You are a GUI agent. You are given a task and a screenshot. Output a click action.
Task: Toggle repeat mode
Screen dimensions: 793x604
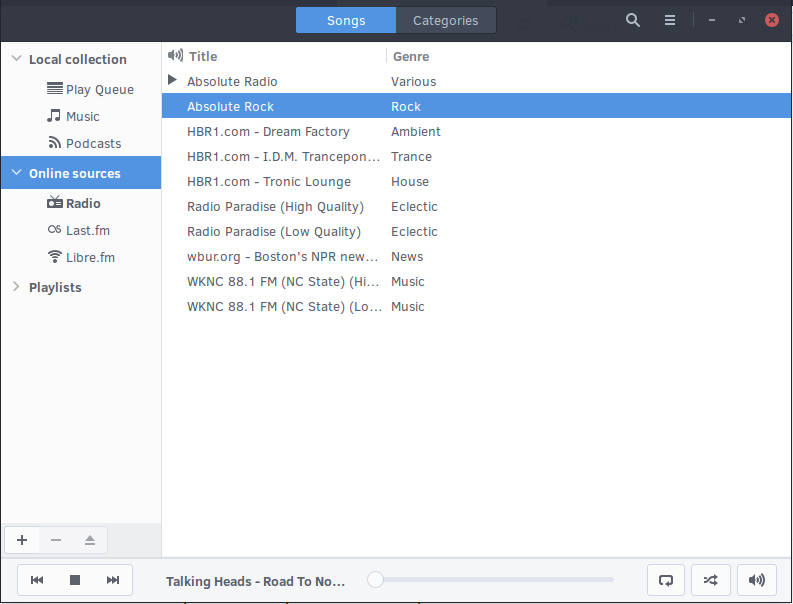(666, 580)
